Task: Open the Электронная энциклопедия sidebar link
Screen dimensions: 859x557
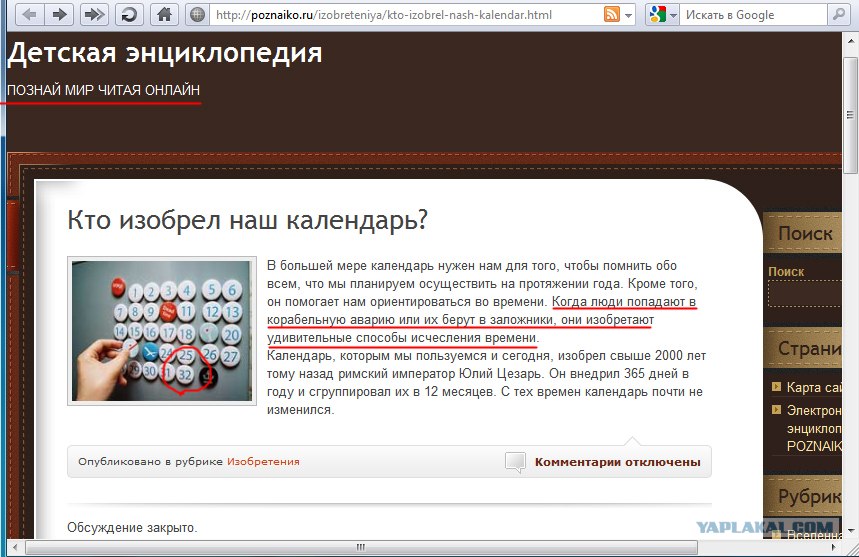Action: (x=814, y=428)
